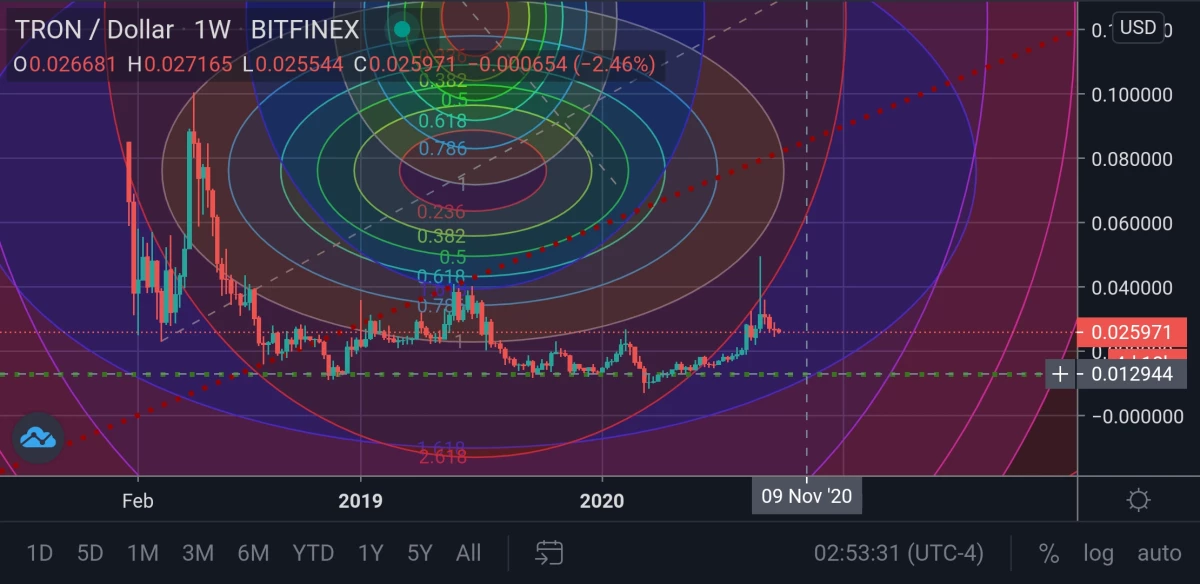Click the 1W interval label
Image resolution: width=1200 pixels, height=584 pixels.
pos(212,29)
